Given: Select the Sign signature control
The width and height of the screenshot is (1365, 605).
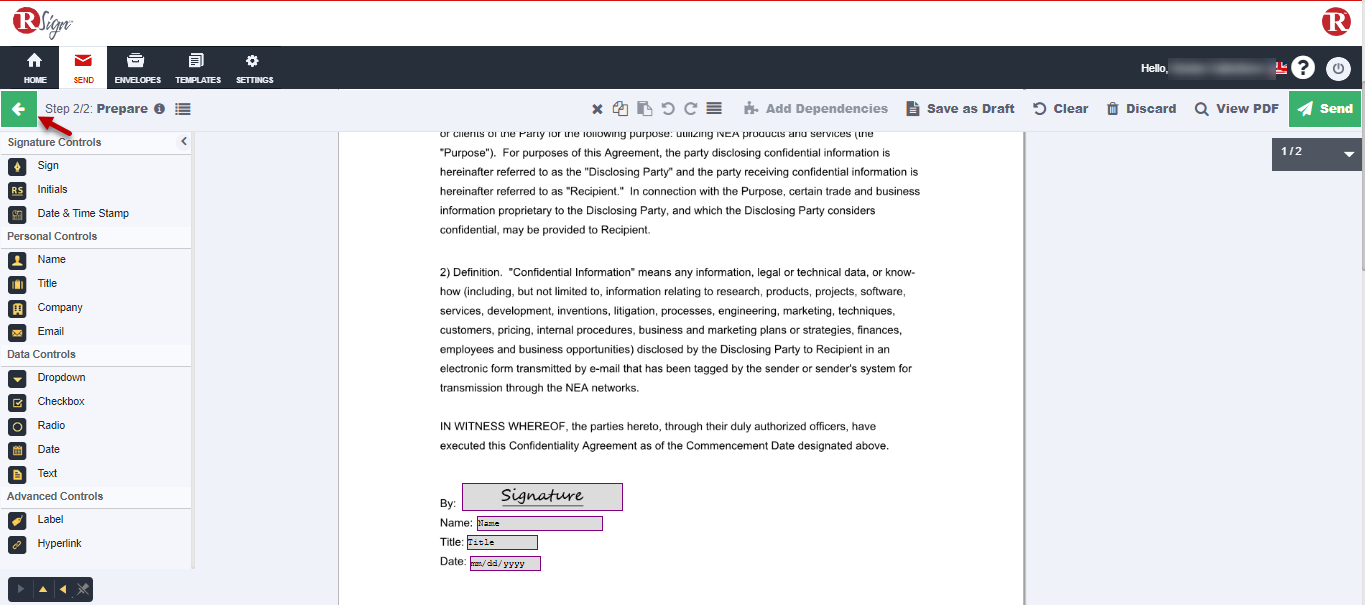Looking at the screenshot, I should pos(47,166).
